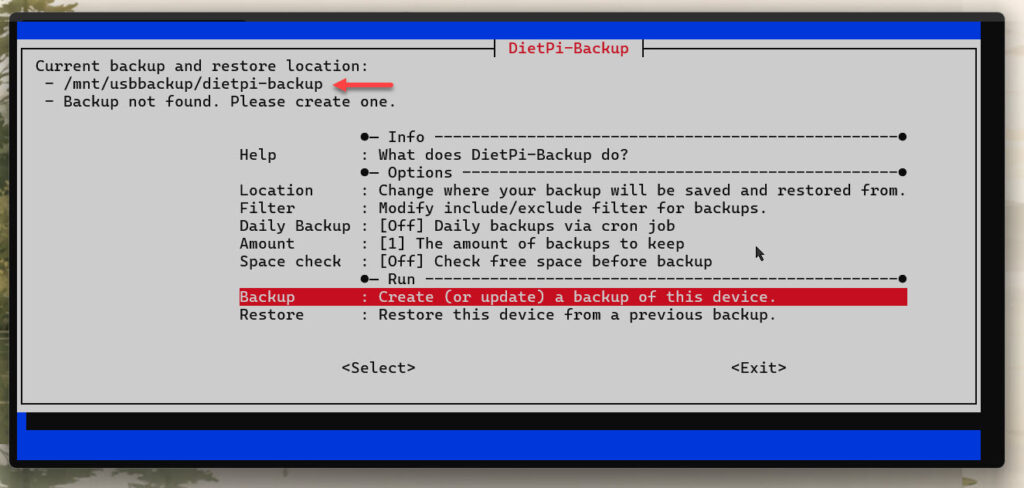Click the /mnt/usbbackup/dietpi-backup path text

(193, 84)
